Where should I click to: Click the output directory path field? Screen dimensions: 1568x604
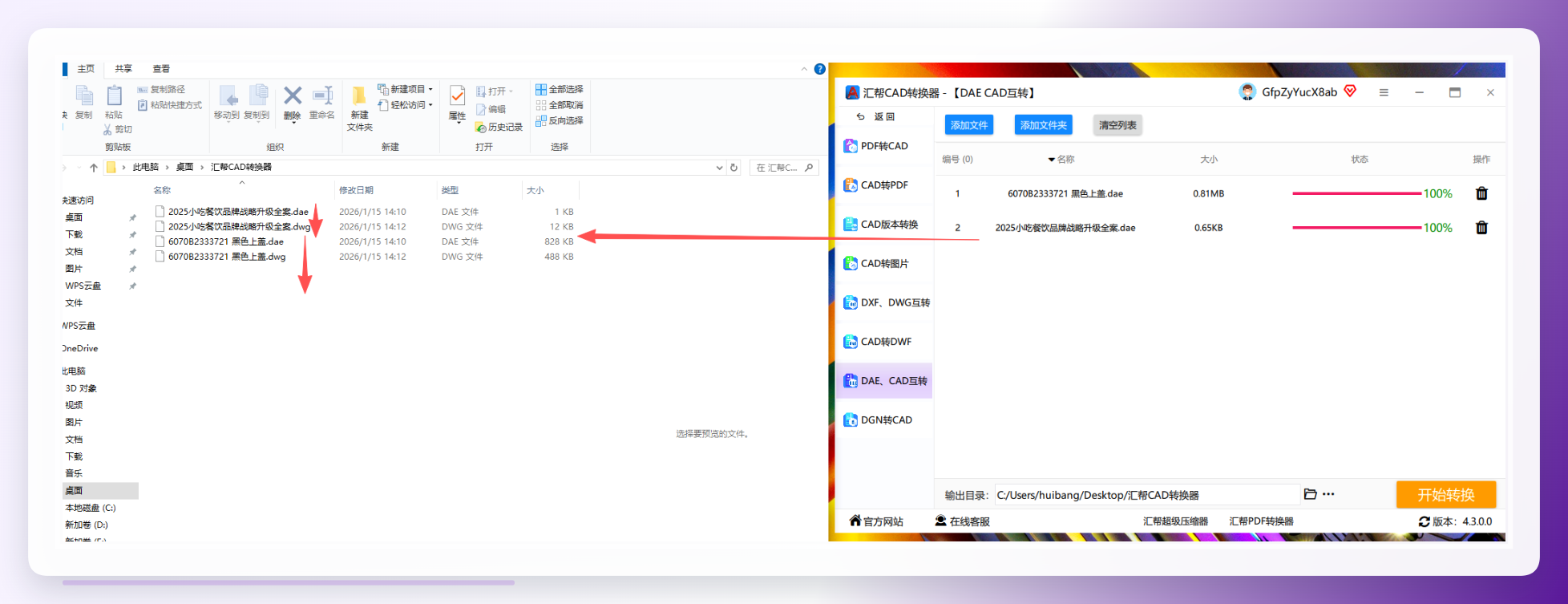(x=1146, y=495)
